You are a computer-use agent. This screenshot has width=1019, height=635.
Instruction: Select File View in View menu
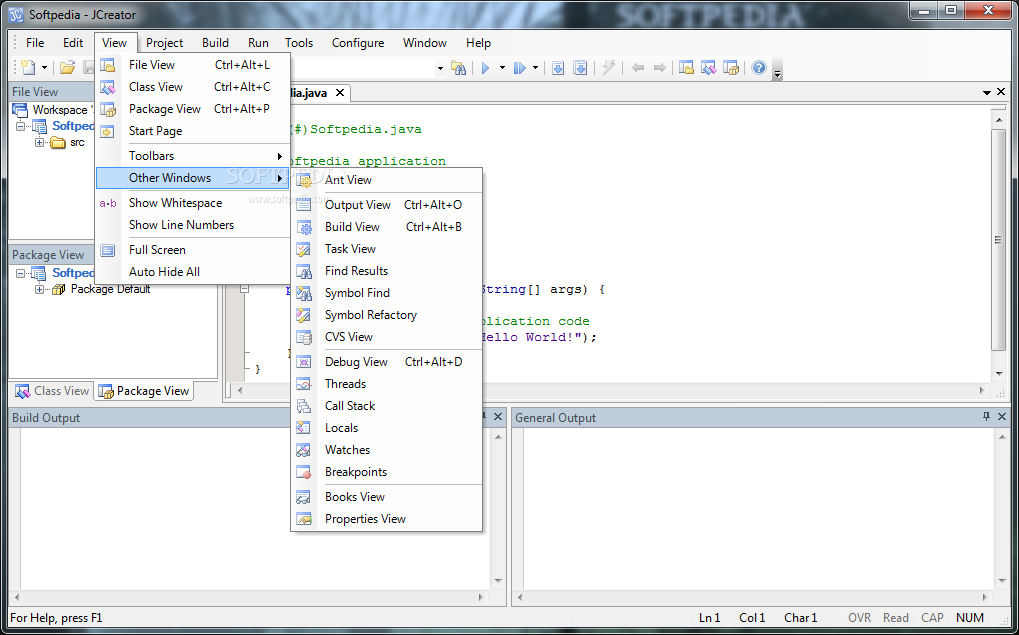click(x=192, y=65)
